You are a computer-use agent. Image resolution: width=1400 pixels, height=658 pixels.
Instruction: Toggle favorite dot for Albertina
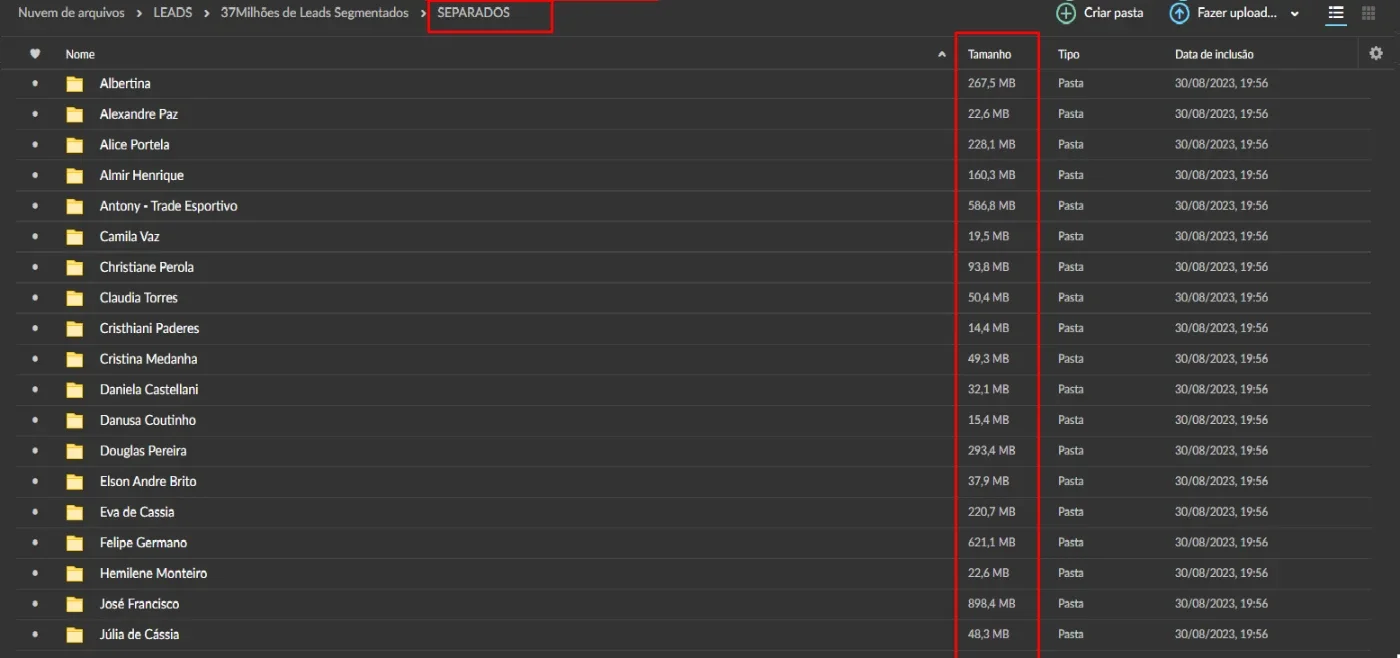[35, 84]
